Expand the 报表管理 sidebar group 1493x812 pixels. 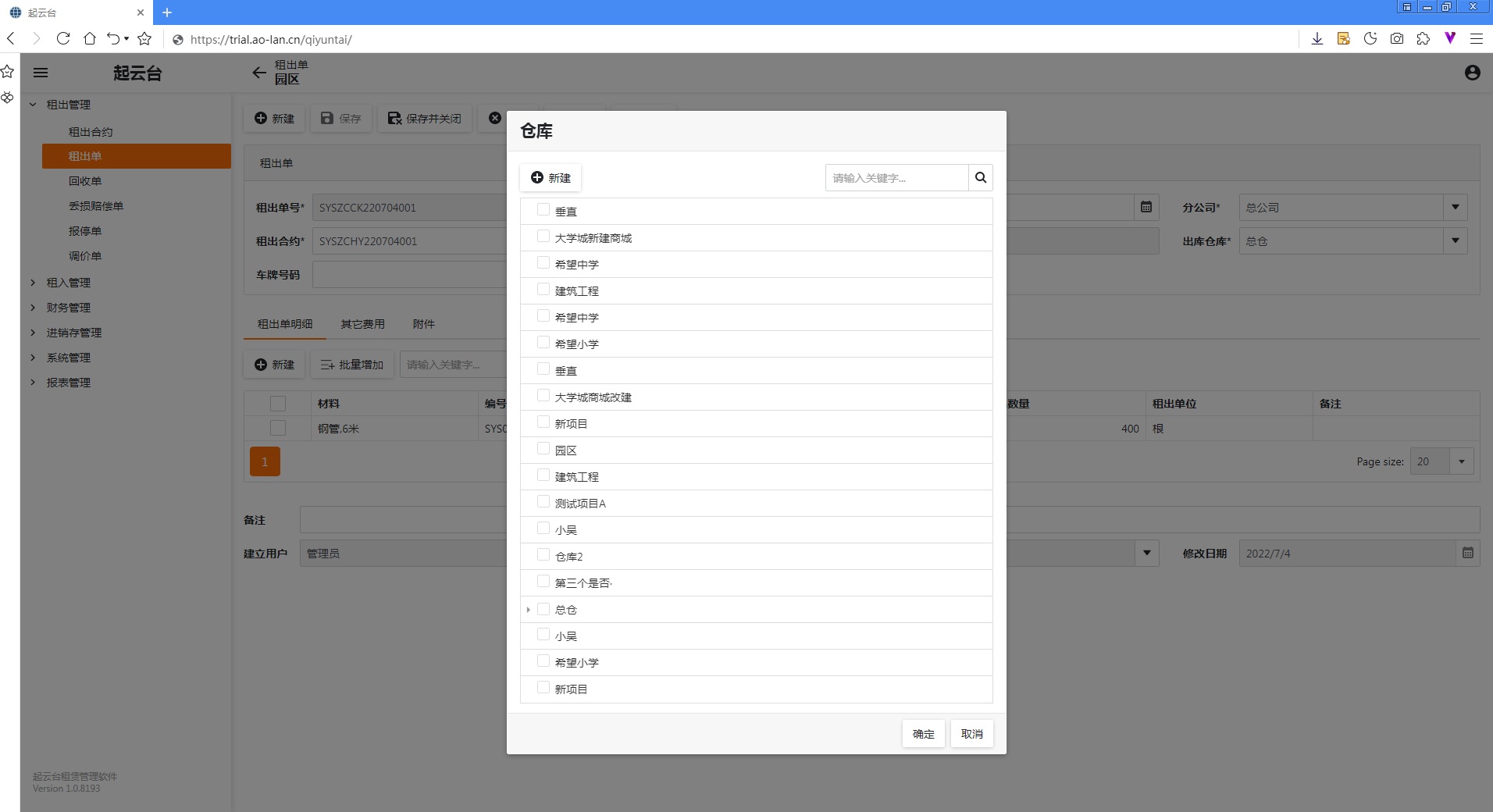pos(33,382)
